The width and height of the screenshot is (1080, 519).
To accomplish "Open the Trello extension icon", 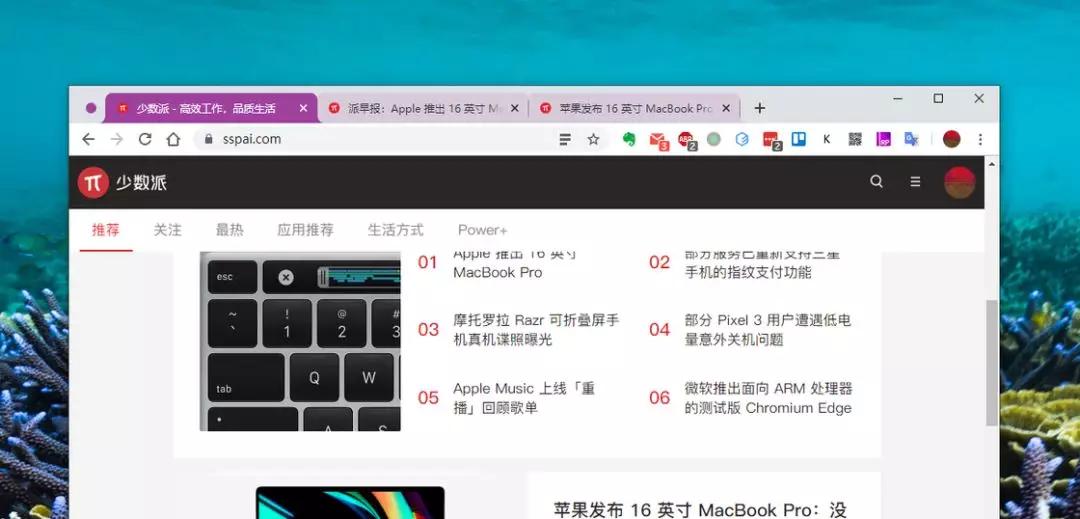I will click(x=798, y=139).
